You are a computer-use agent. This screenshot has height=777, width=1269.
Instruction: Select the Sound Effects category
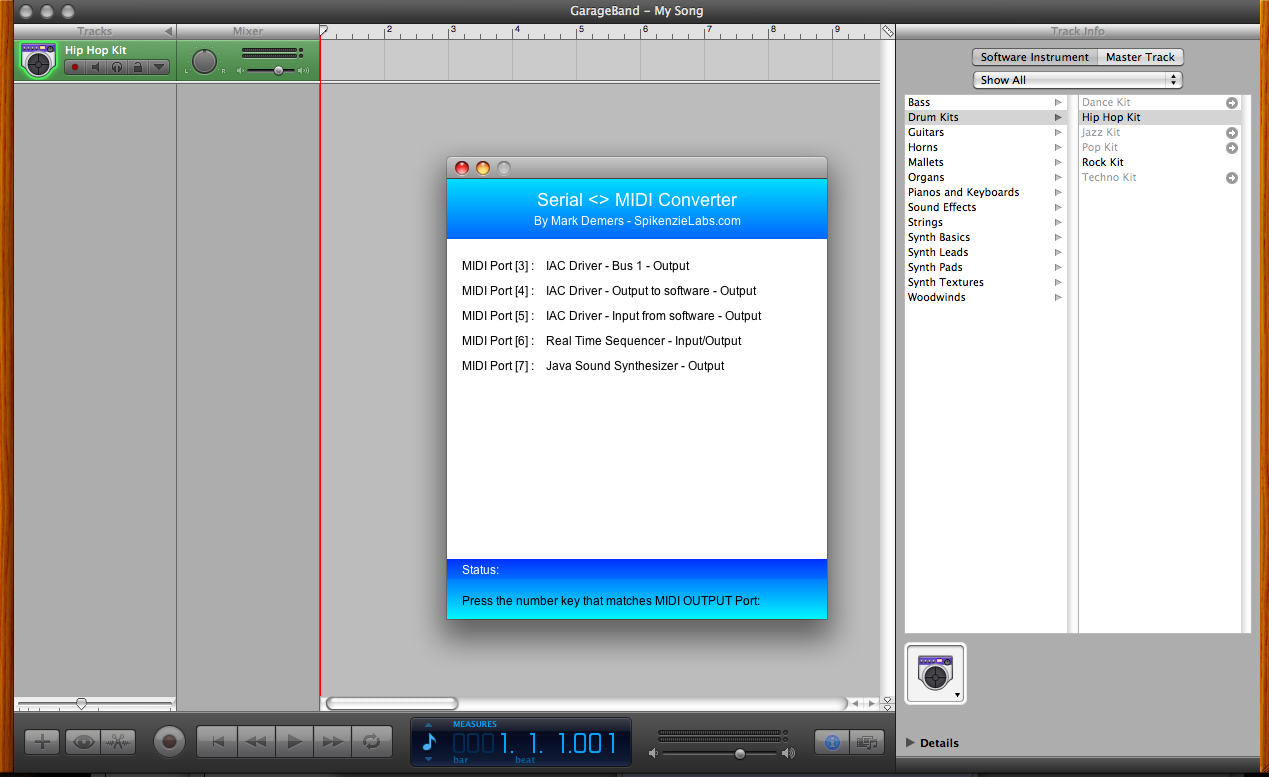click(985, 207)
